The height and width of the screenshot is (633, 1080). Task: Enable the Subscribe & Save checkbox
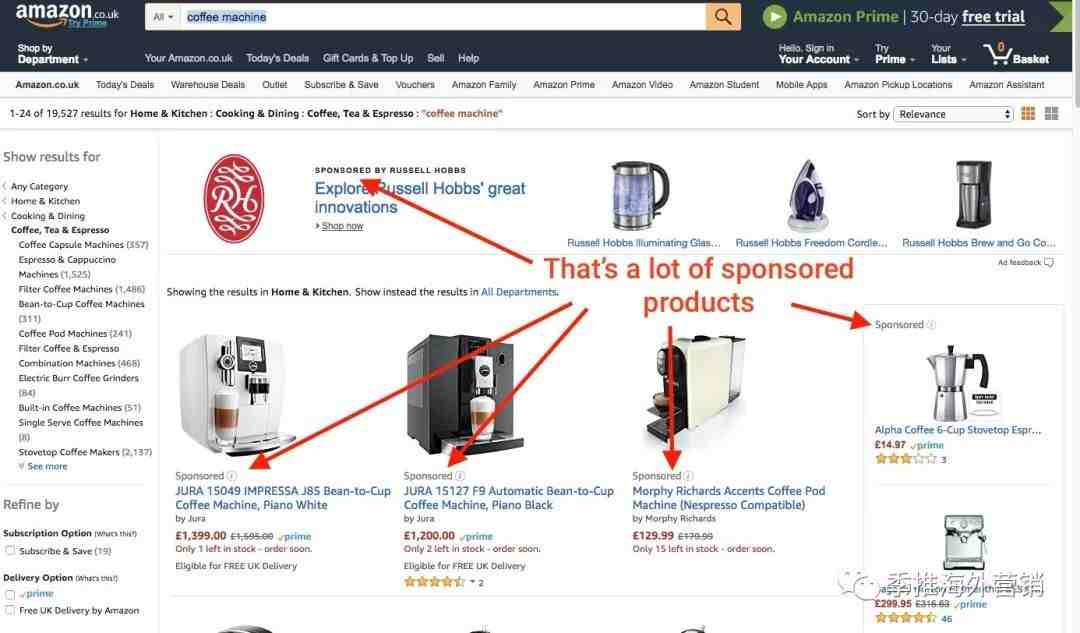[x=10, y=550]
